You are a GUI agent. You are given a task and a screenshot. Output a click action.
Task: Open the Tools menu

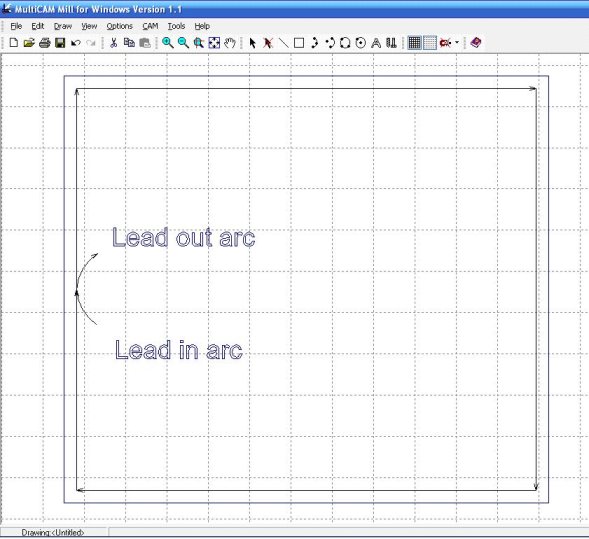(x=177, y=26)
